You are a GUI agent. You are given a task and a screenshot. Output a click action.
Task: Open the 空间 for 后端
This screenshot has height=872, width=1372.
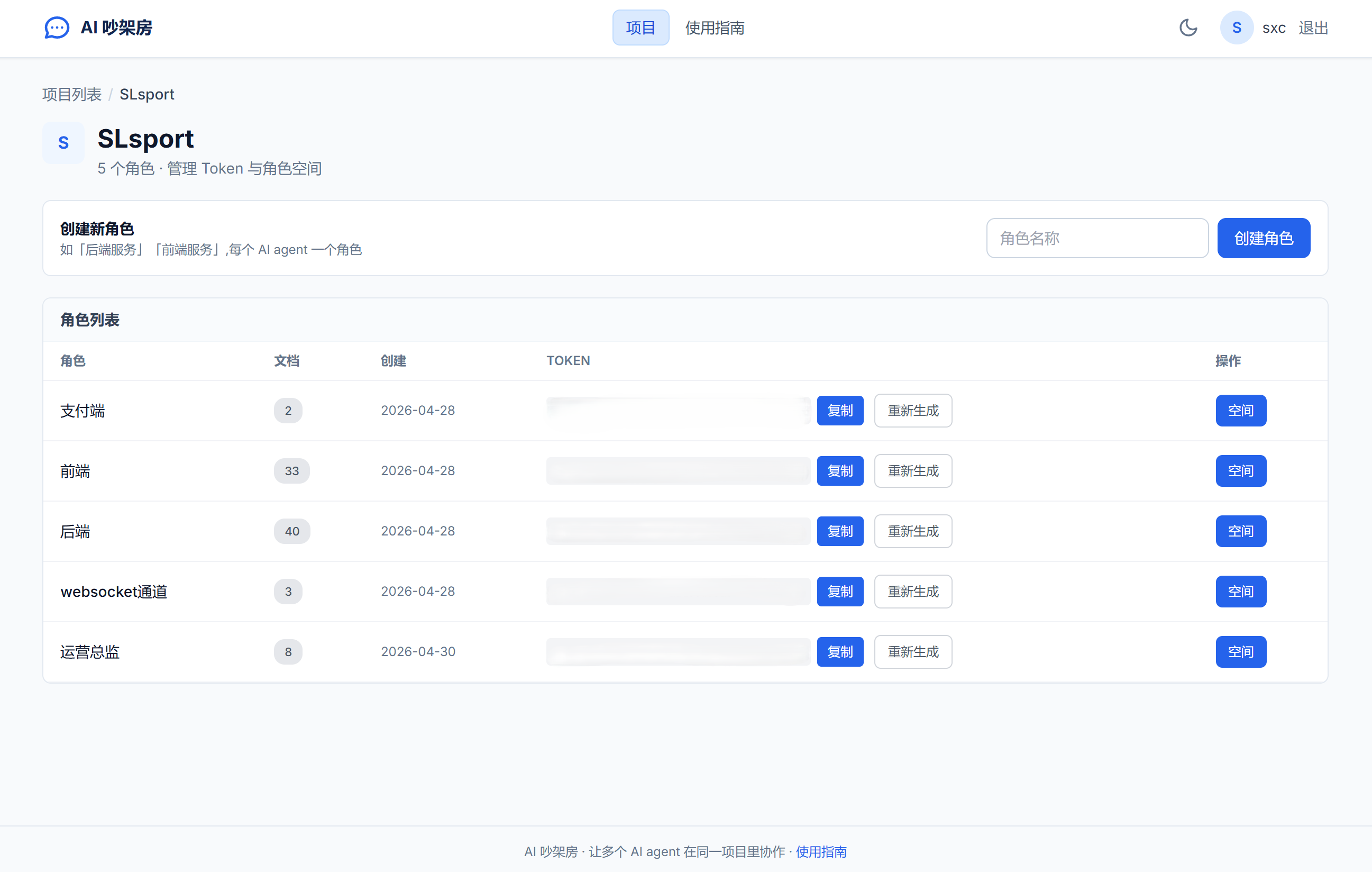pos(1240,531)
